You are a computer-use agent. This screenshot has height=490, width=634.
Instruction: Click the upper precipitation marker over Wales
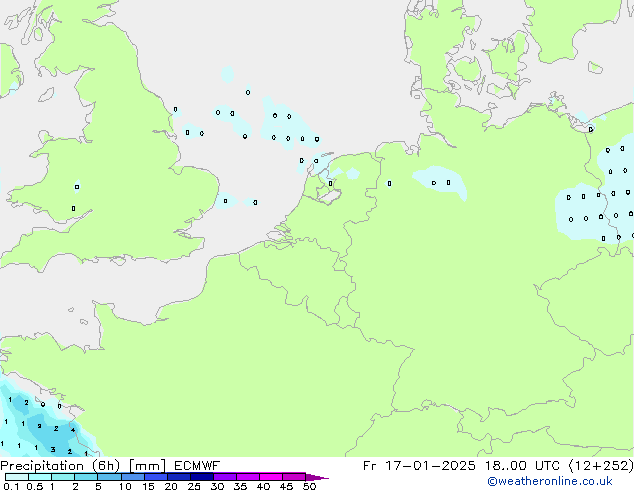77,186
